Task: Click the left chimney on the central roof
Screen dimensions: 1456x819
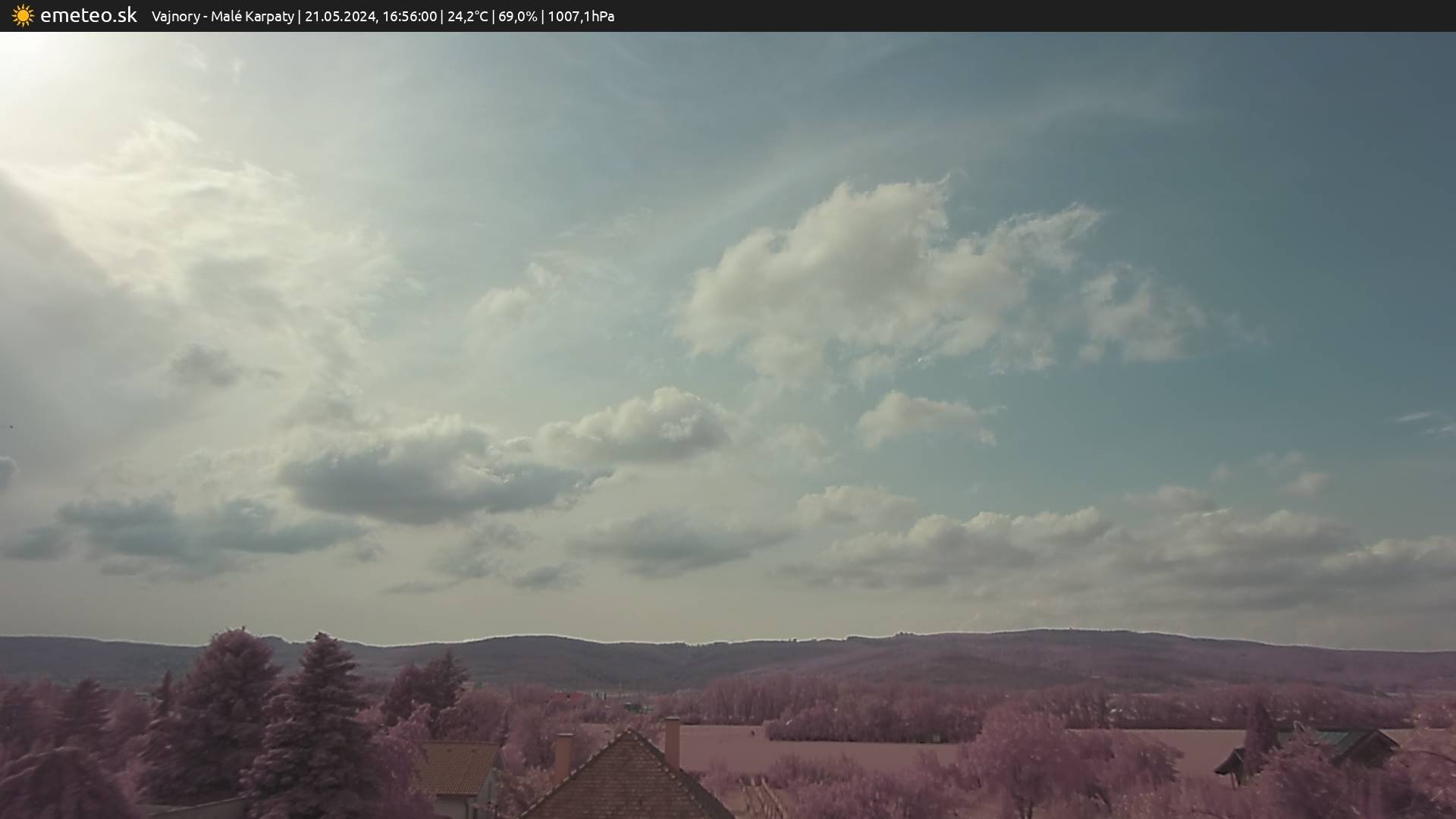Action: pos(563,755)
